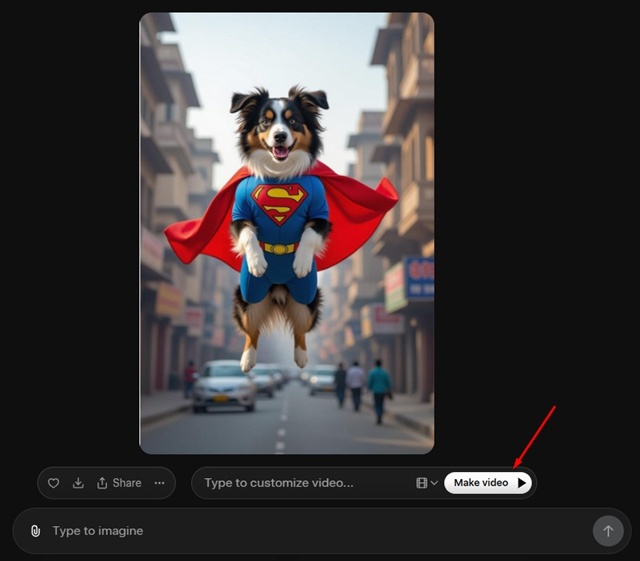Click the play triangle on Make video
This screenshot has height=561, width=640.
[521, 483]
